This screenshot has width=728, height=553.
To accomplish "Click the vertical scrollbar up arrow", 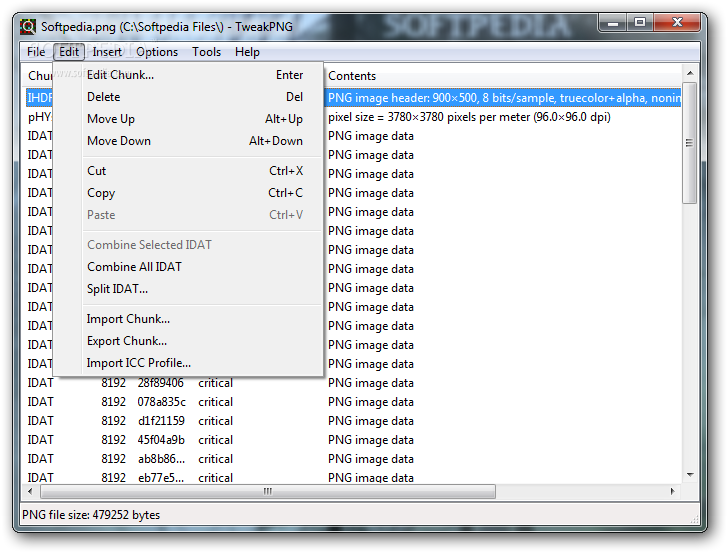I will [690, 73].
